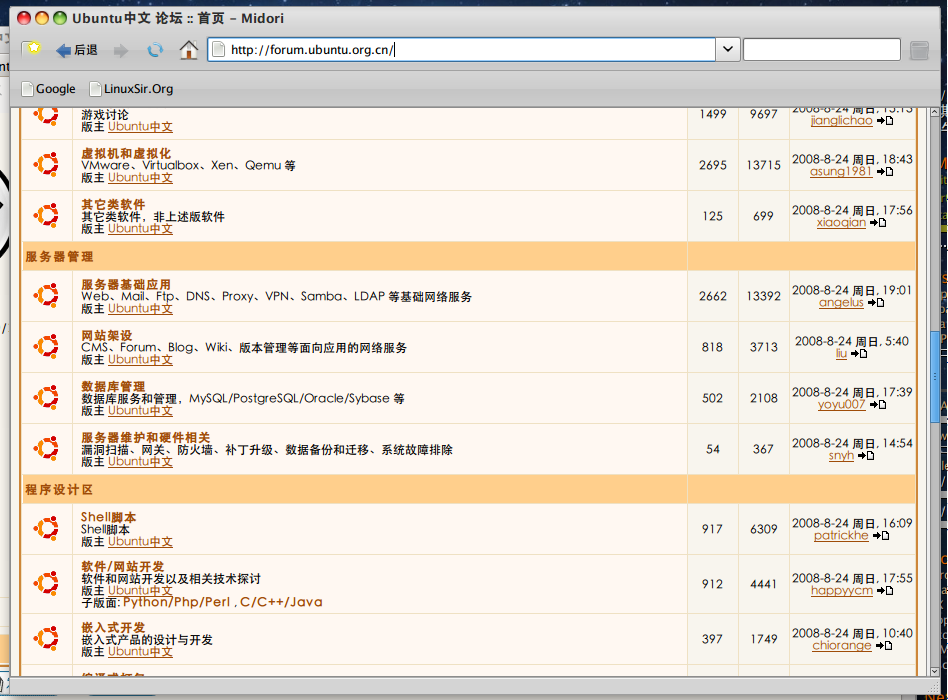View latest post icon next to xiaoqian
The width and height of the screenshot is (948, 700).
coord(878,222)
